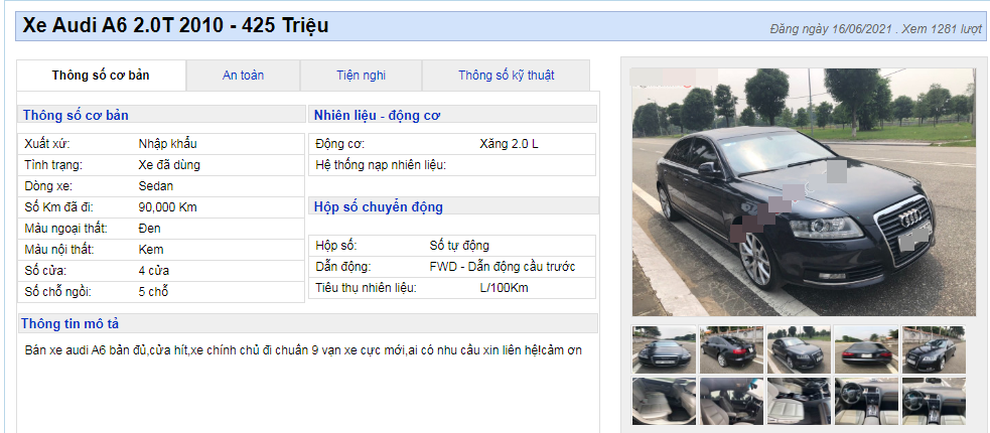Click the Màu ngoại thất label
Screen dimensions: 990x433
click(66, 228)
